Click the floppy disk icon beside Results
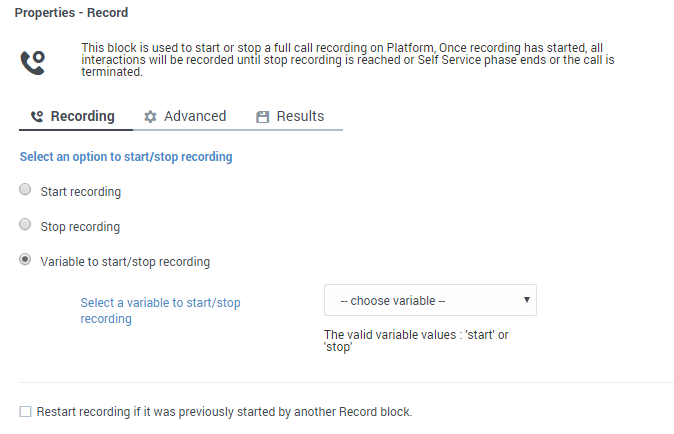 tap(263, 117)
